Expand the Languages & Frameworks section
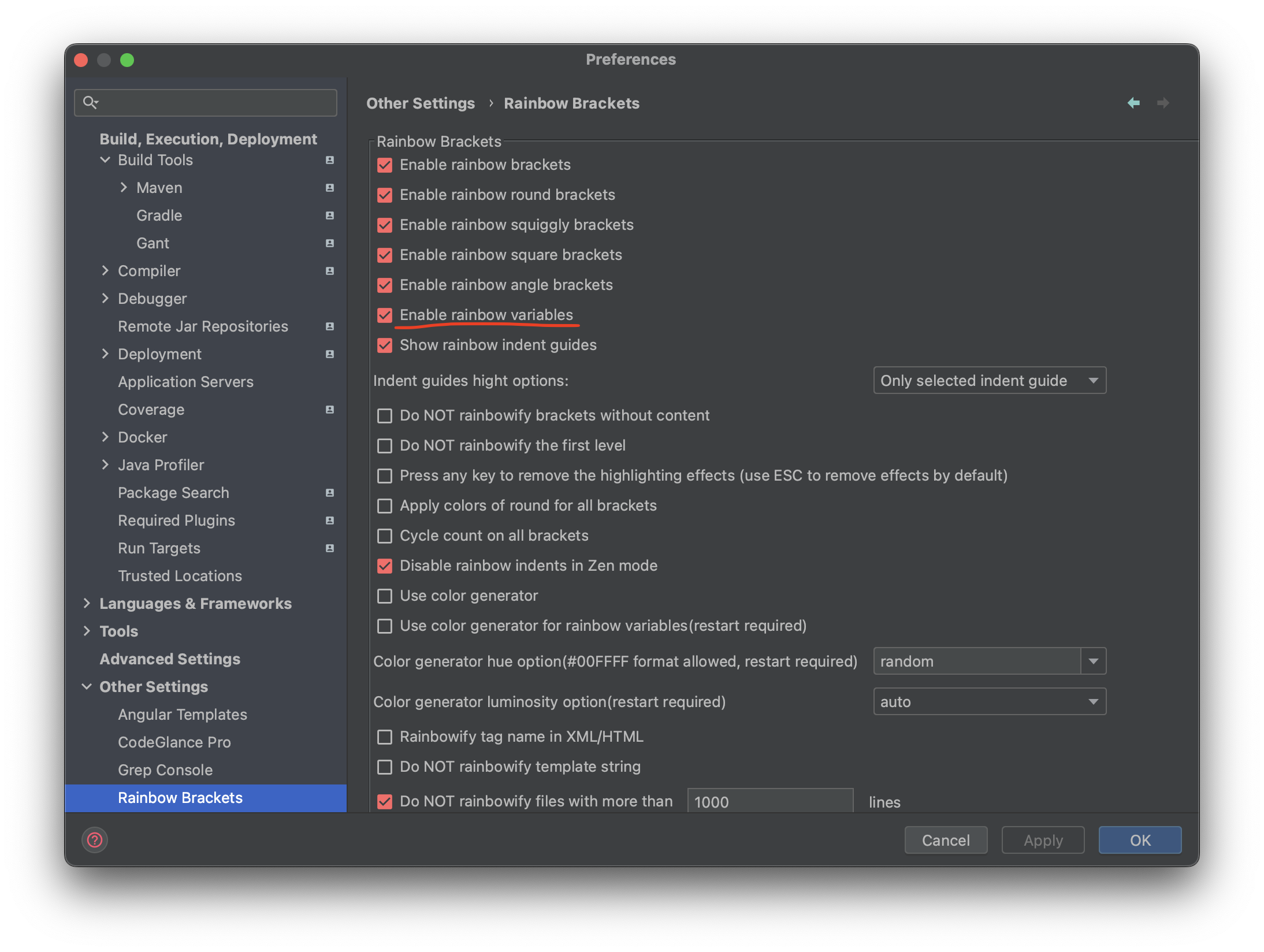The image size is (1264, 952). pyautogui.click(x=87, y=604)
